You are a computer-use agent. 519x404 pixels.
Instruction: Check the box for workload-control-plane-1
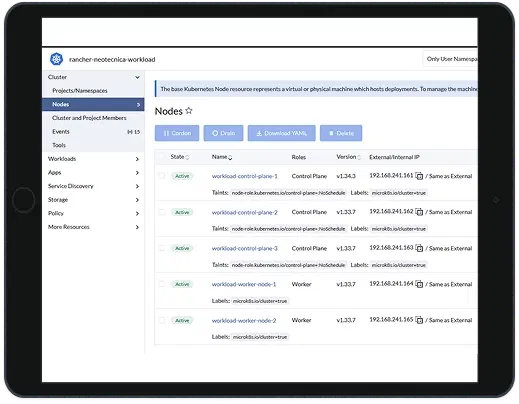tap(162, 176)
